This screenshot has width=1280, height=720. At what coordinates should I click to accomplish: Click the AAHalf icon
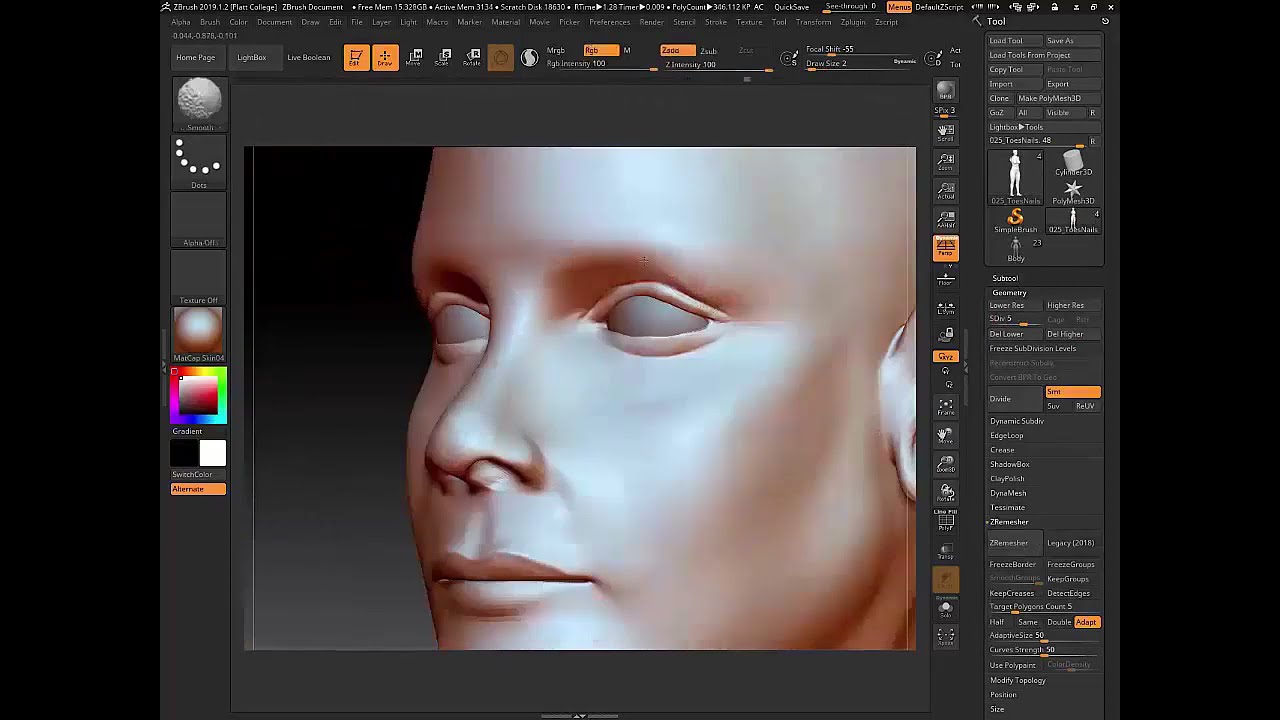(945, 219)
